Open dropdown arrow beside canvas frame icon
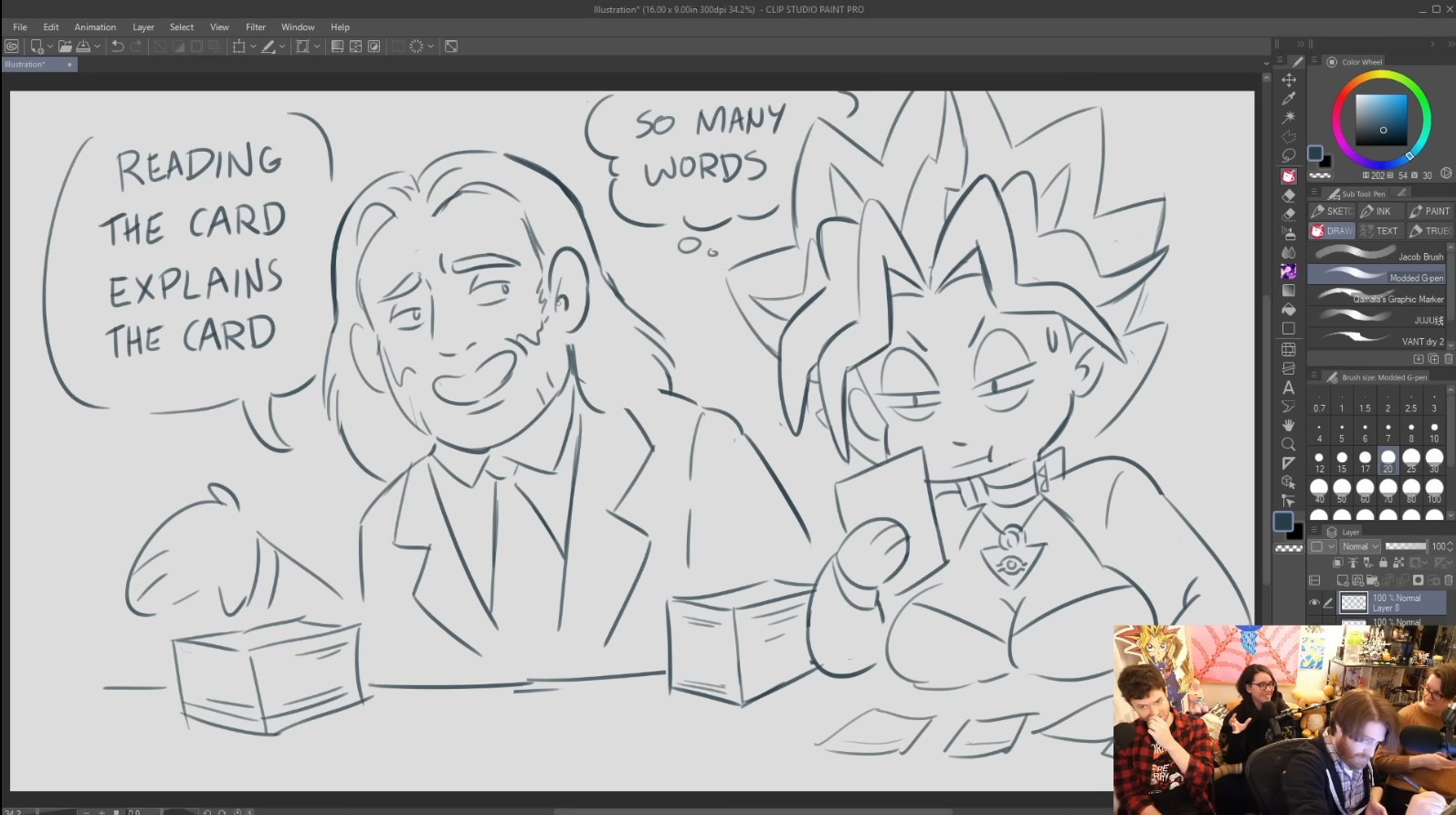Image resolution: width=1456 pixels, height=815 pixels. [x=317, y=47]
